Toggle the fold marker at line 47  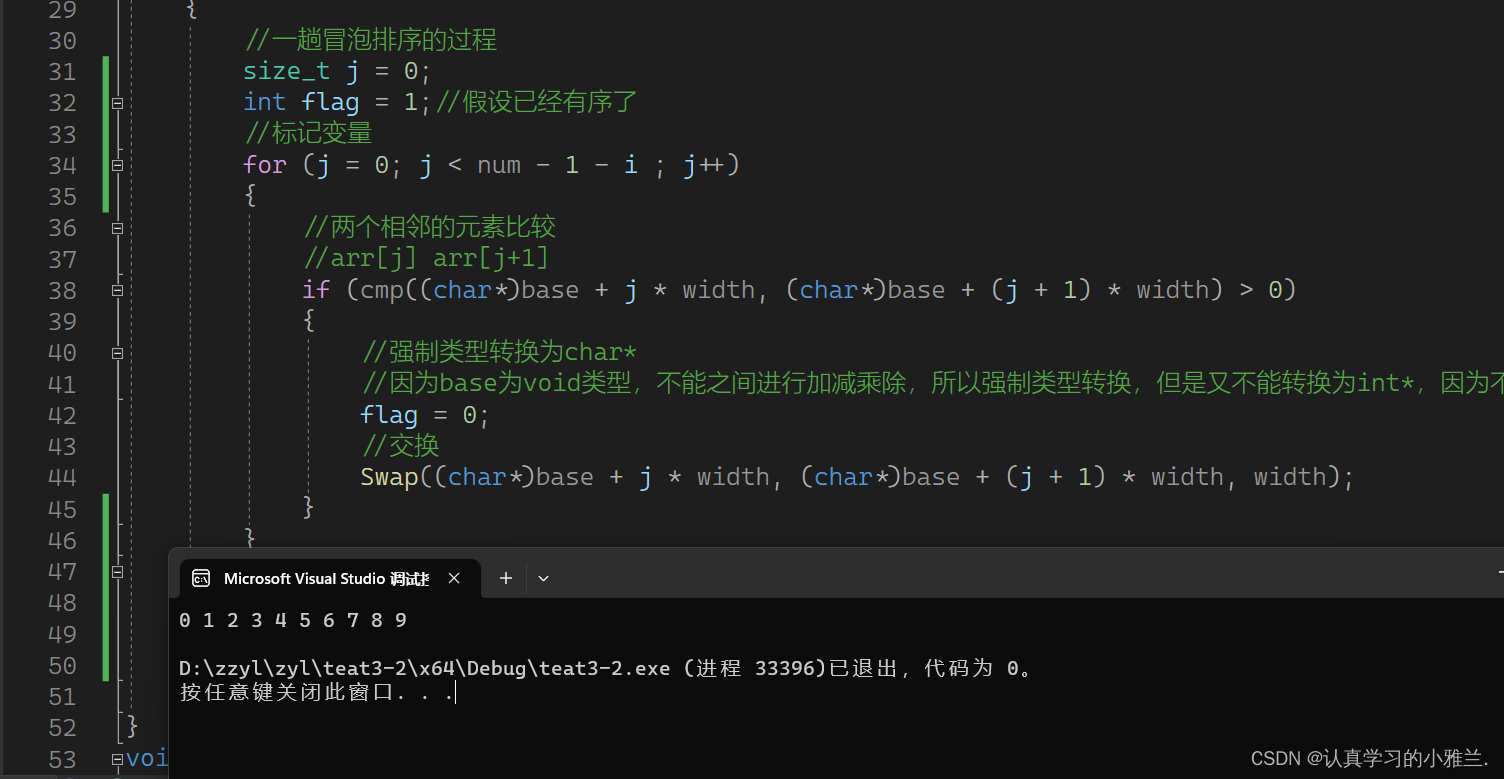(118, 572)
